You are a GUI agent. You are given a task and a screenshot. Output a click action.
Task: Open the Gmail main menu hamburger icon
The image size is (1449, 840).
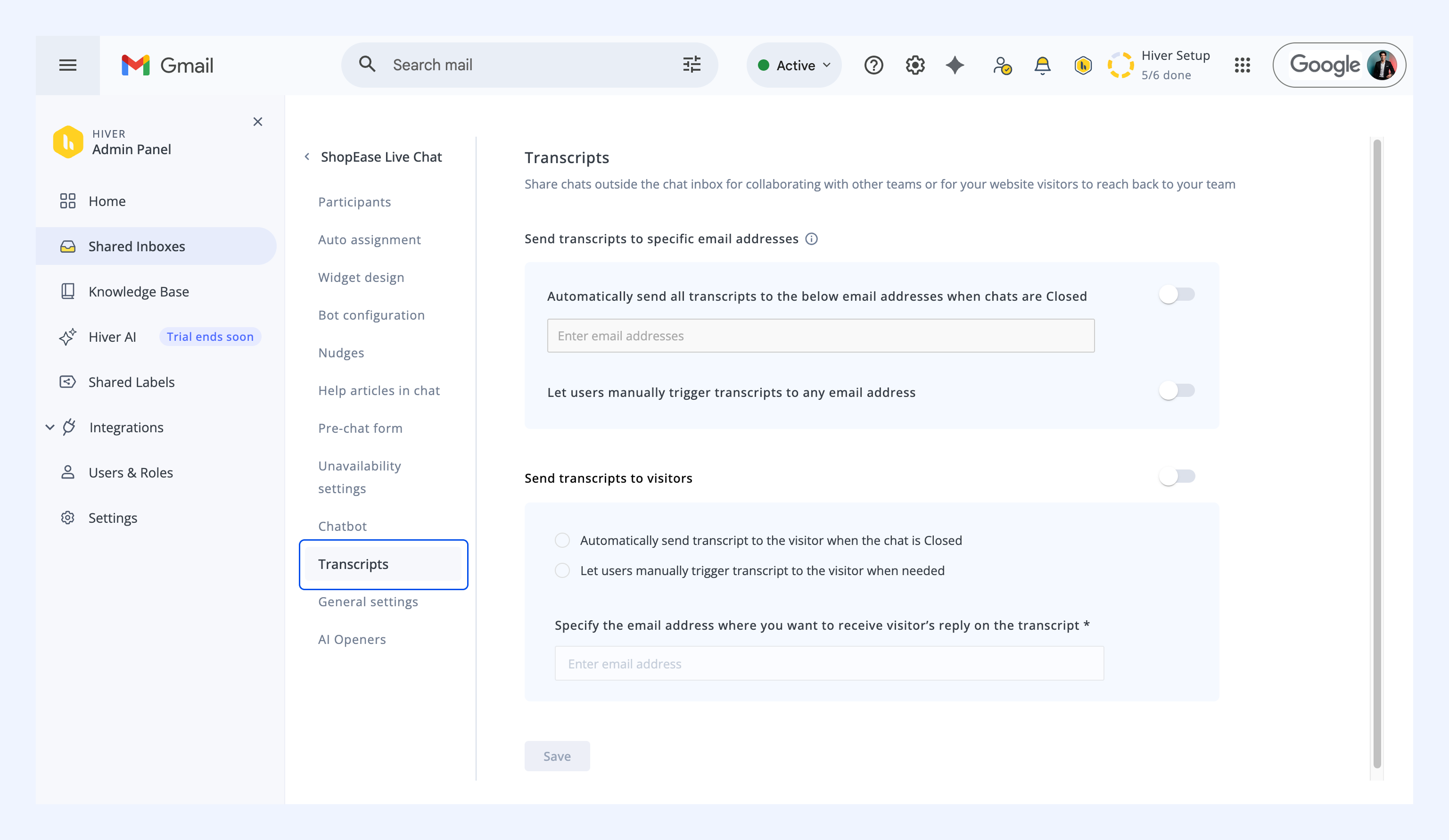(x=68, y=65)
